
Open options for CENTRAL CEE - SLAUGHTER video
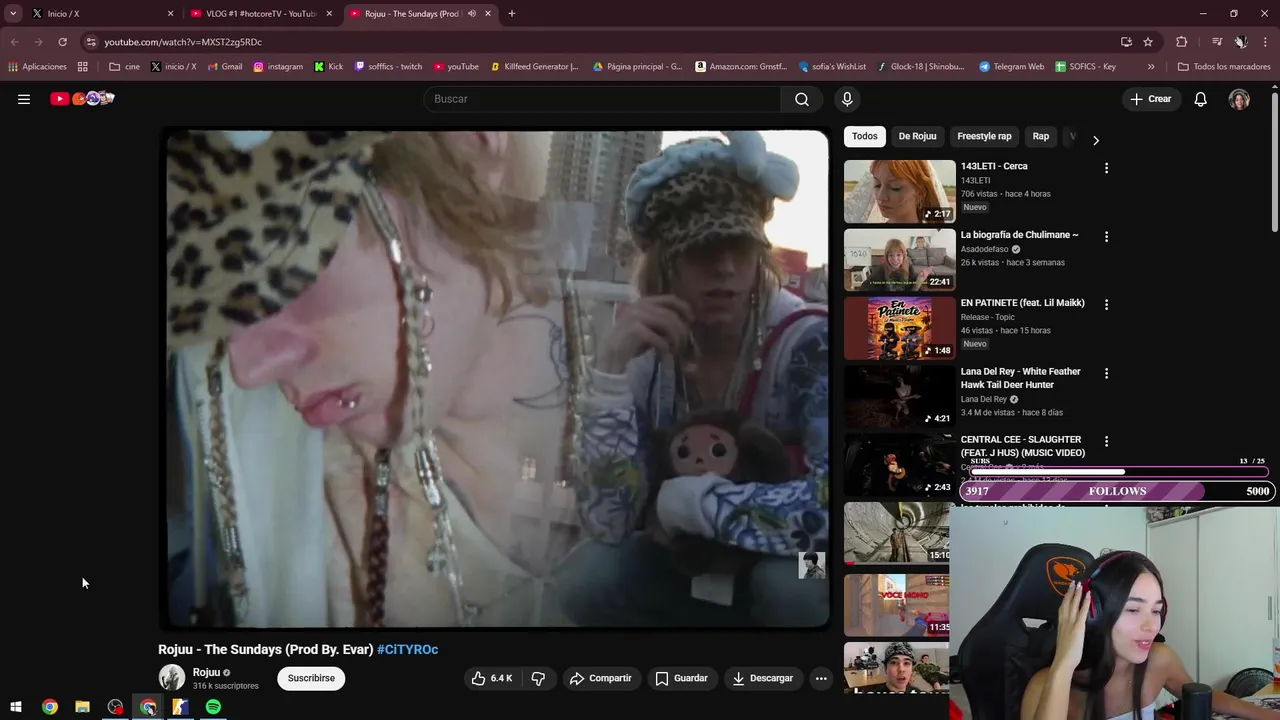tap(1106, 441)
